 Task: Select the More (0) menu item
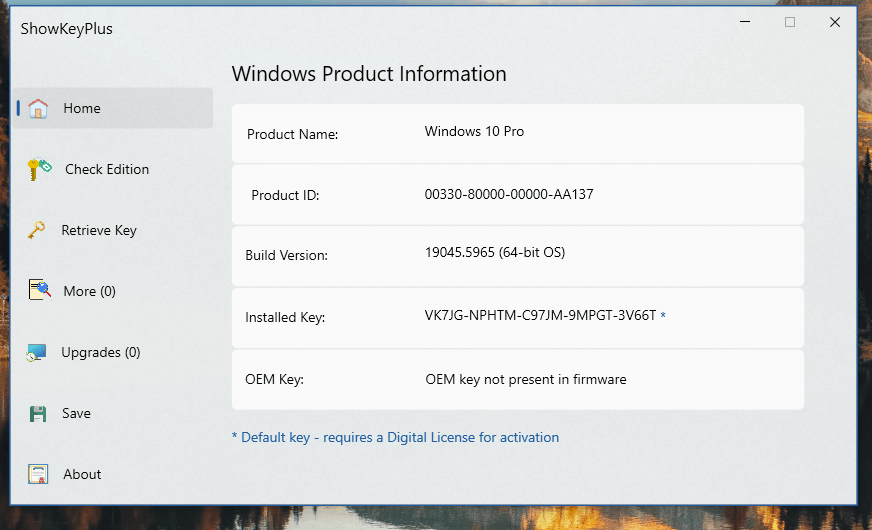tap(90, 291)
